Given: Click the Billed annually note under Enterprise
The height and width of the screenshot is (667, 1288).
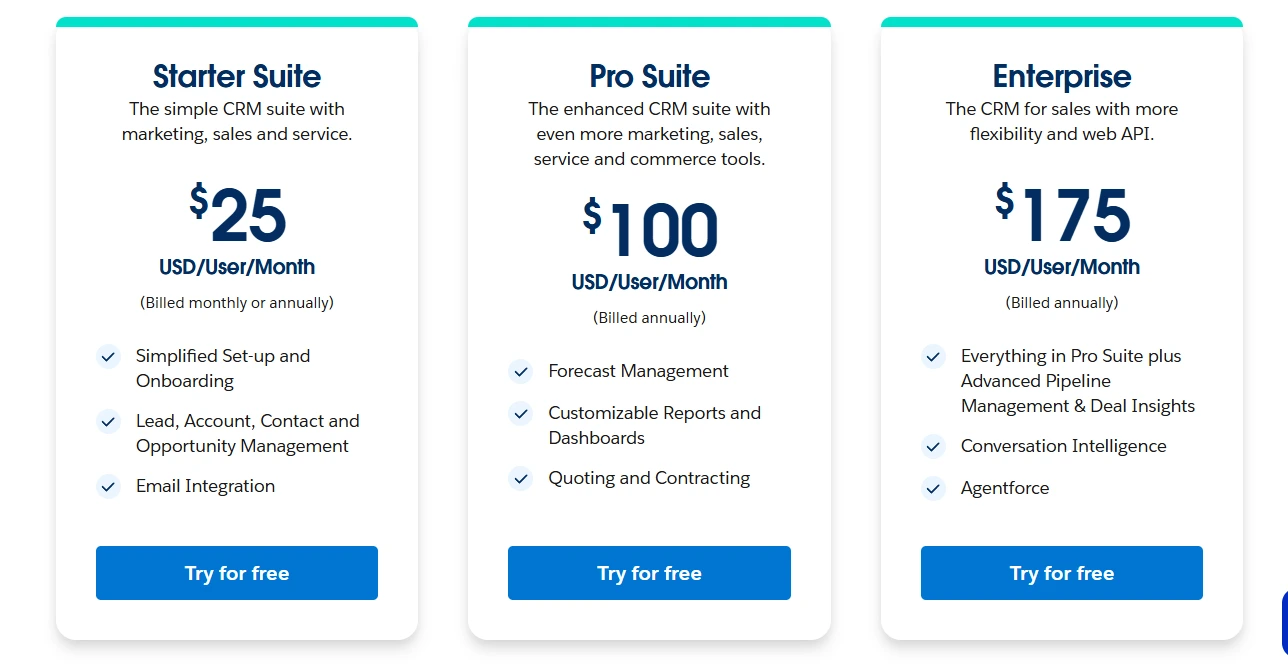Looking at the screenshot, I should click(1061, 303).
